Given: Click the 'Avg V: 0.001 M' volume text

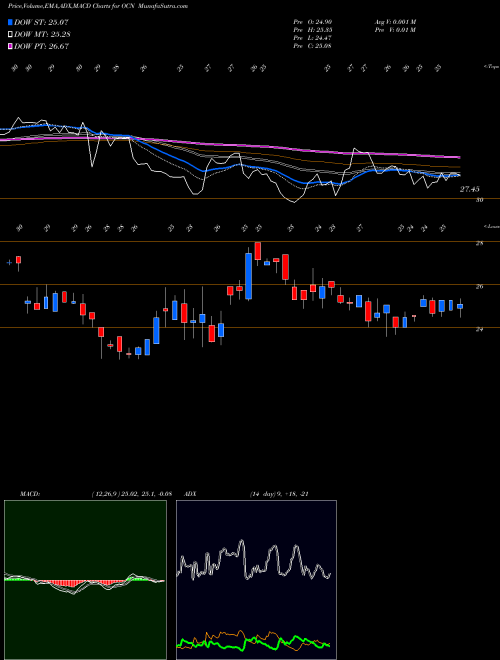Looking at the screenshot, I should click(395, 22).
